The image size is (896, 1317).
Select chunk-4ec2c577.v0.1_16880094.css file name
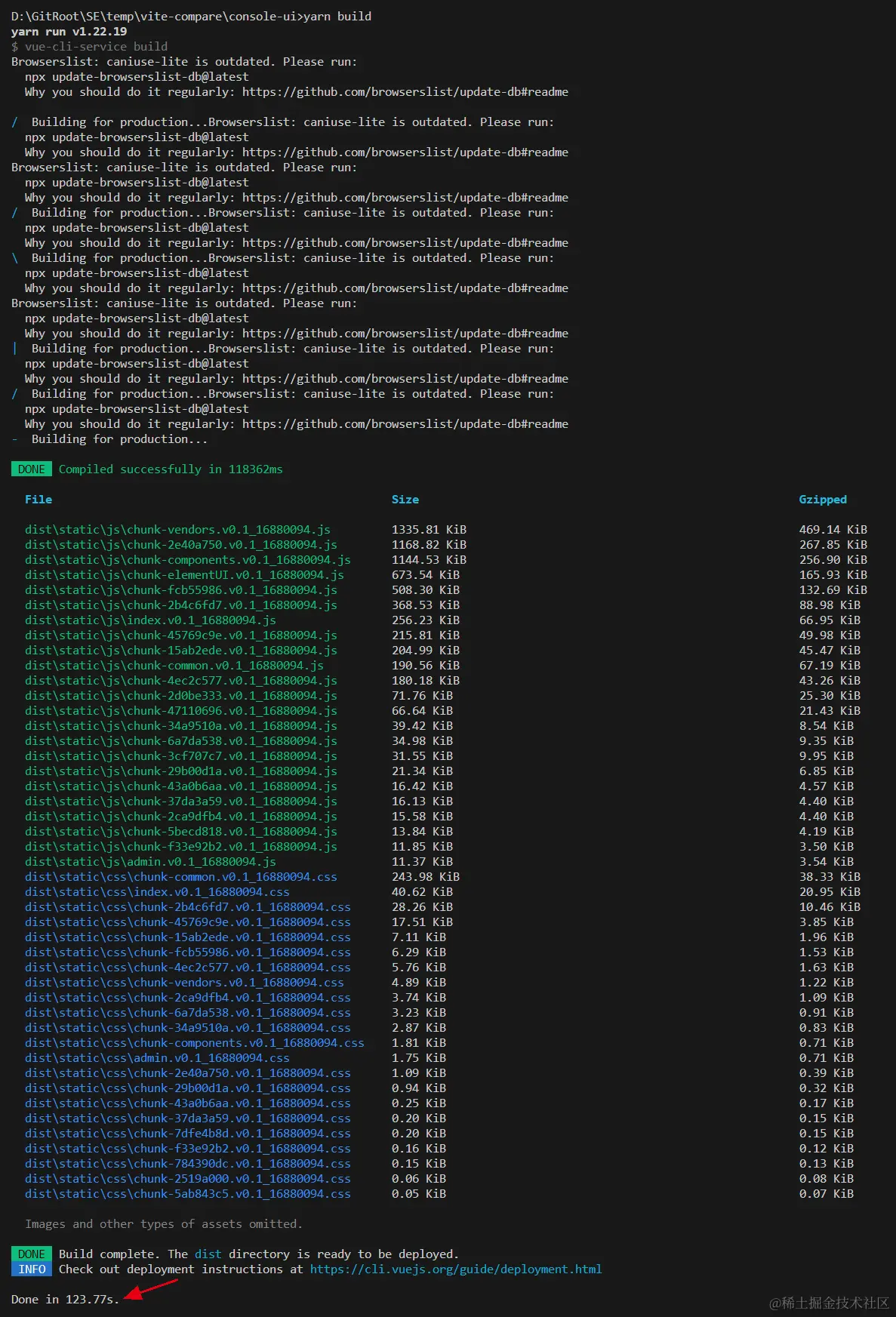pyautogui.click(x=188, y=968)
